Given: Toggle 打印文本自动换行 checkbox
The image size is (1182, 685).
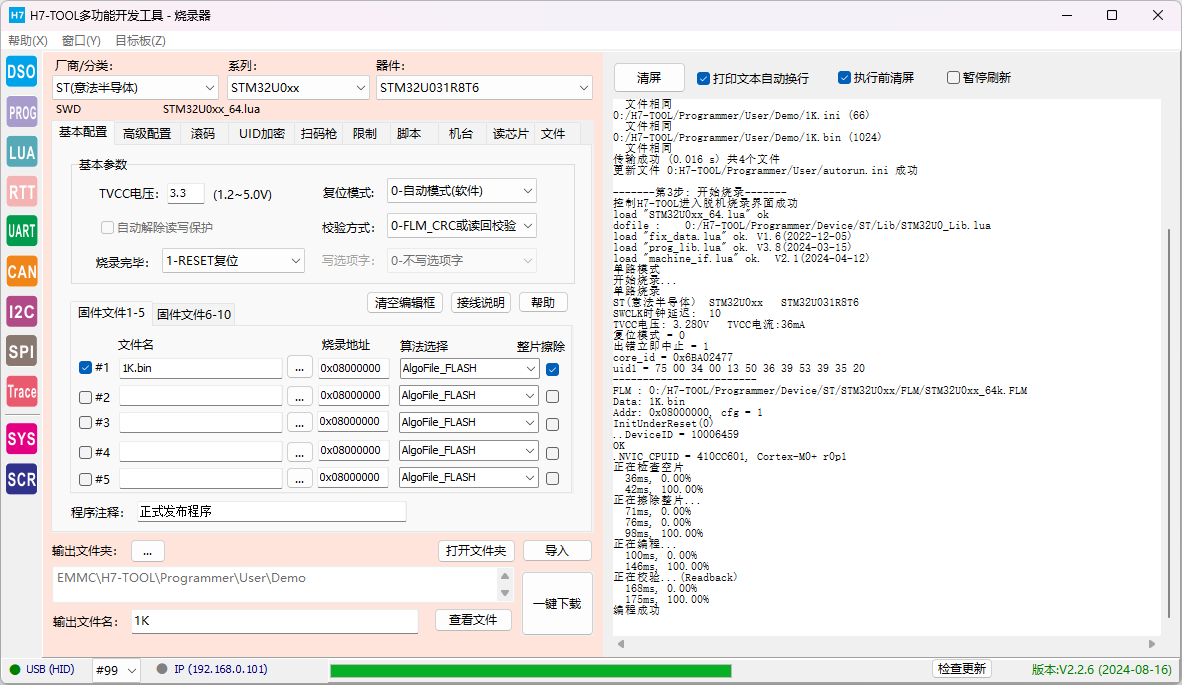Looking at the screenshot, I should tap(703, 78).
